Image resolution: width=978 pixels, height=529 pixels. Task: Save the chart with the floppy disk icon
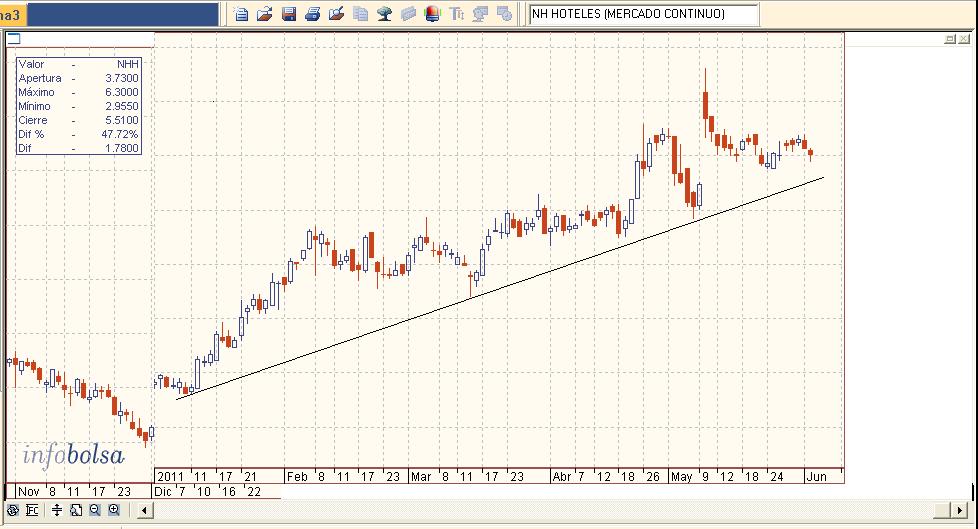(289, 14)
